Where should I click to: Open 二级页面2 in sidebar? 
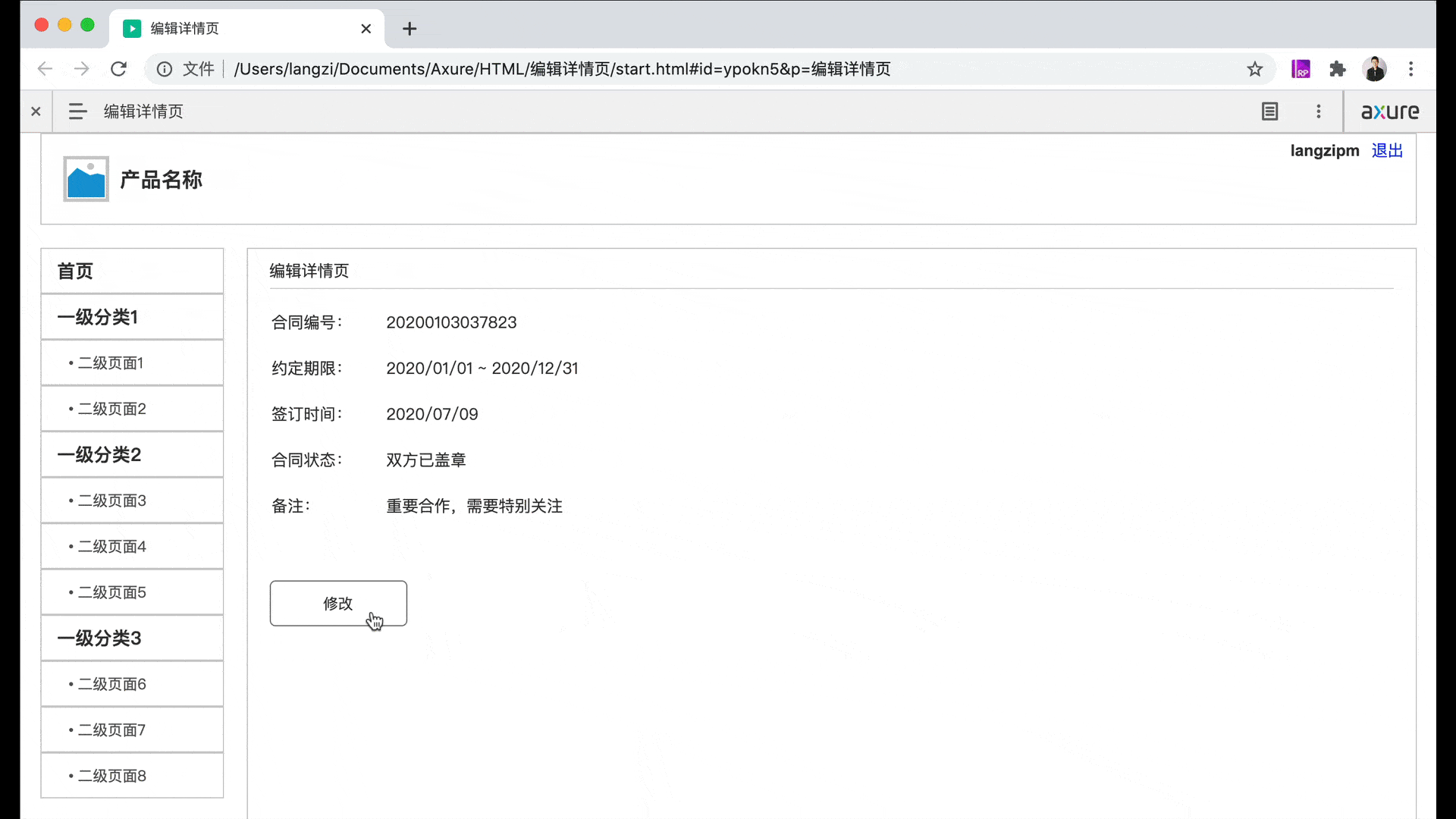pos(132,409)
